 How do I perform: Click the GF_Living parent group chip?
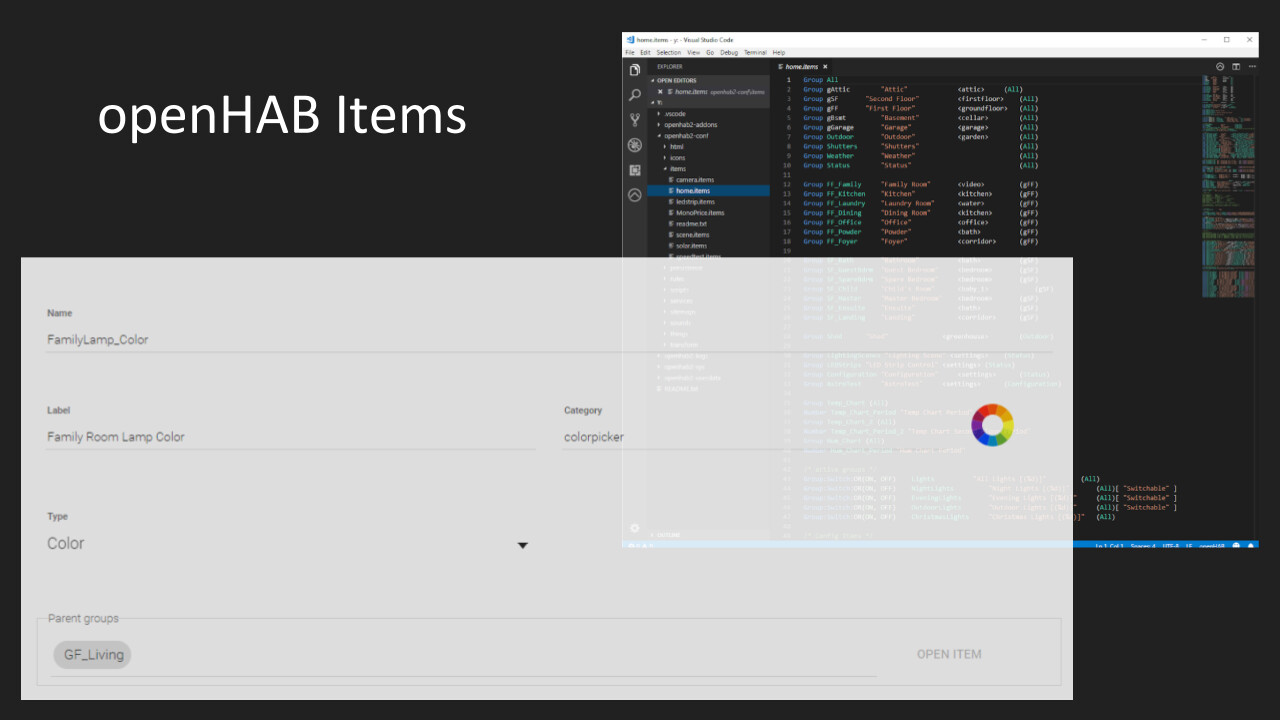click(x=93, y=655)
